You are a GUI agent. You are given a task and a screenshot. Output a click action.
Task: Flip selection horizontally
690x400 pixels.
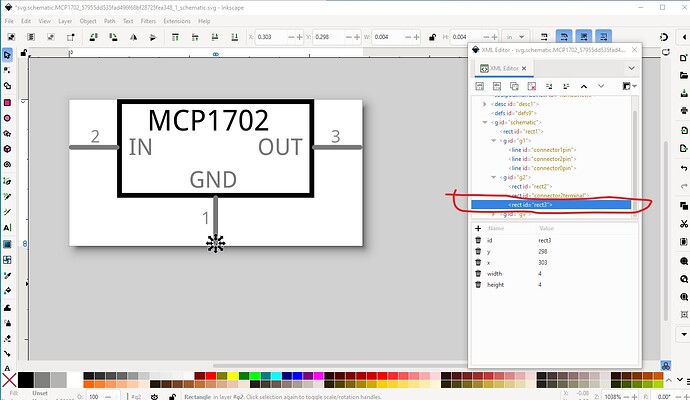tap(133, 37)
